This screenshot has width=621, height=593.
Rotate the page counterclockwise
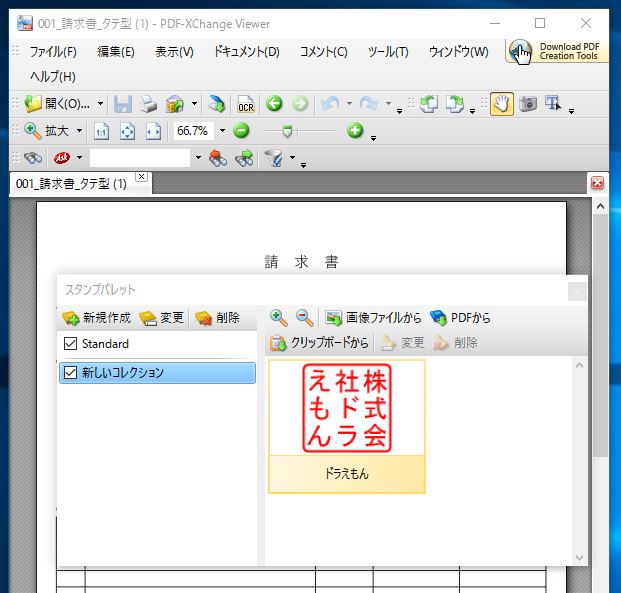[x=429, y=104]
